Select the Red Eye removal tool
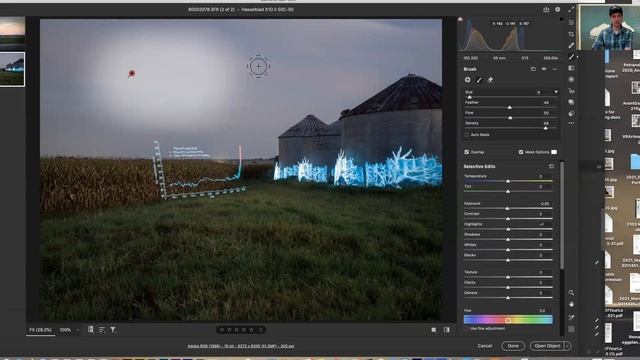This screenshot has width=640, height=360. point(571,91)
